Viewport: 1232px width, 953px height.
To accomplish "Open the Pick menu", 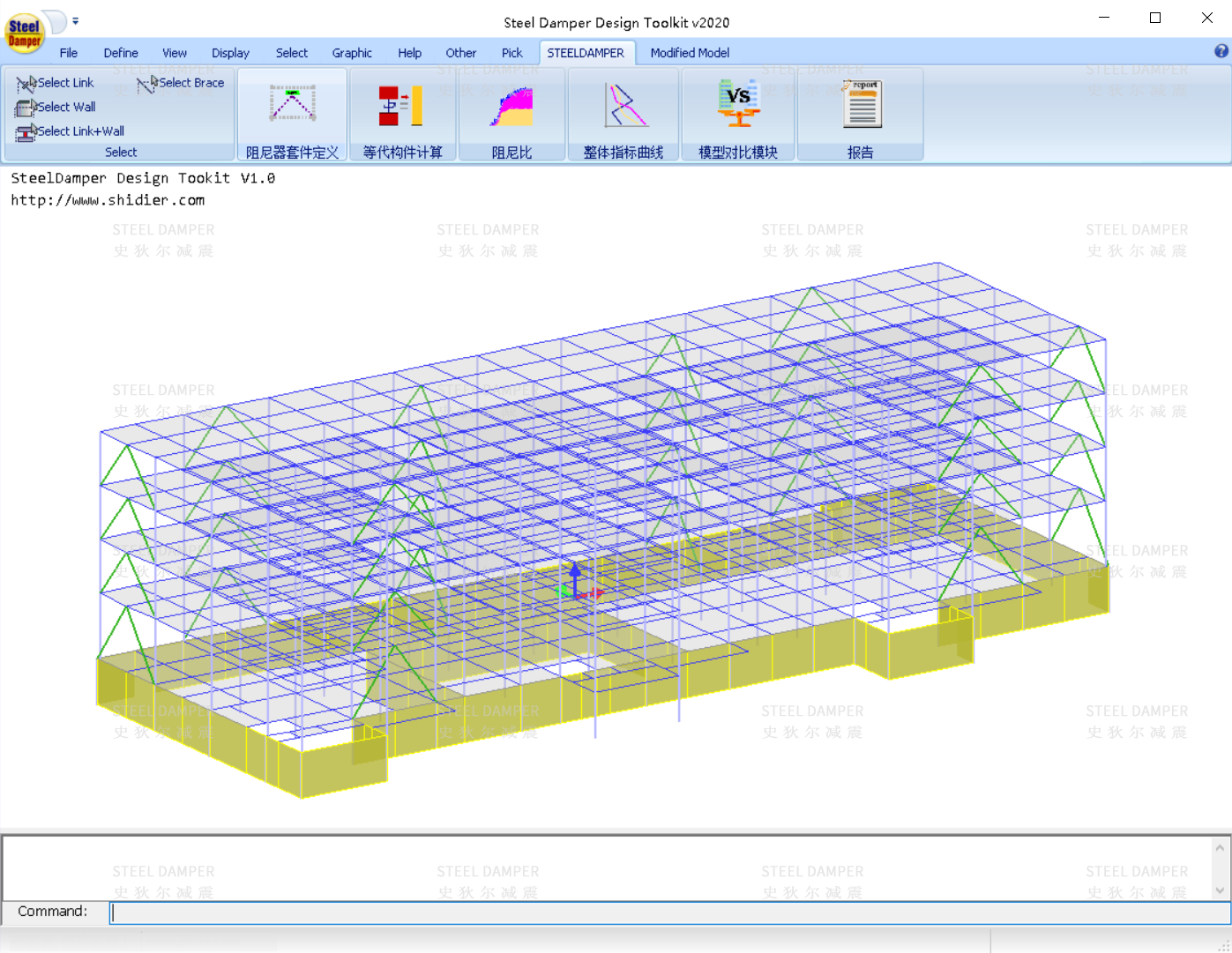I will coord(511,53).
